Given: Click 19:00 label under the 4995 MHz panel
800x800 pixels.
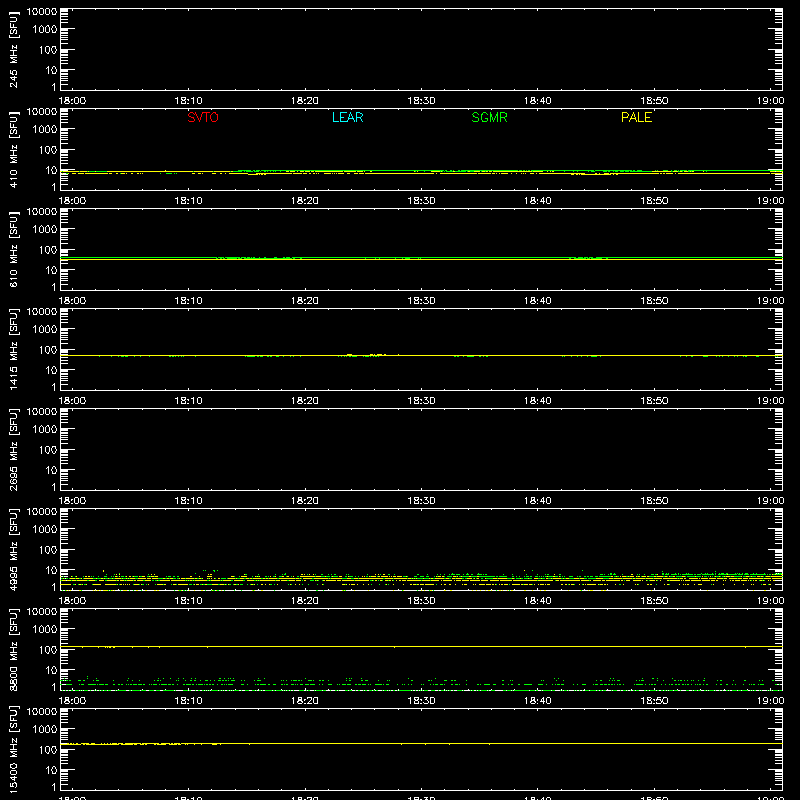Looking at the screenshot, I should tap(770, 601).
